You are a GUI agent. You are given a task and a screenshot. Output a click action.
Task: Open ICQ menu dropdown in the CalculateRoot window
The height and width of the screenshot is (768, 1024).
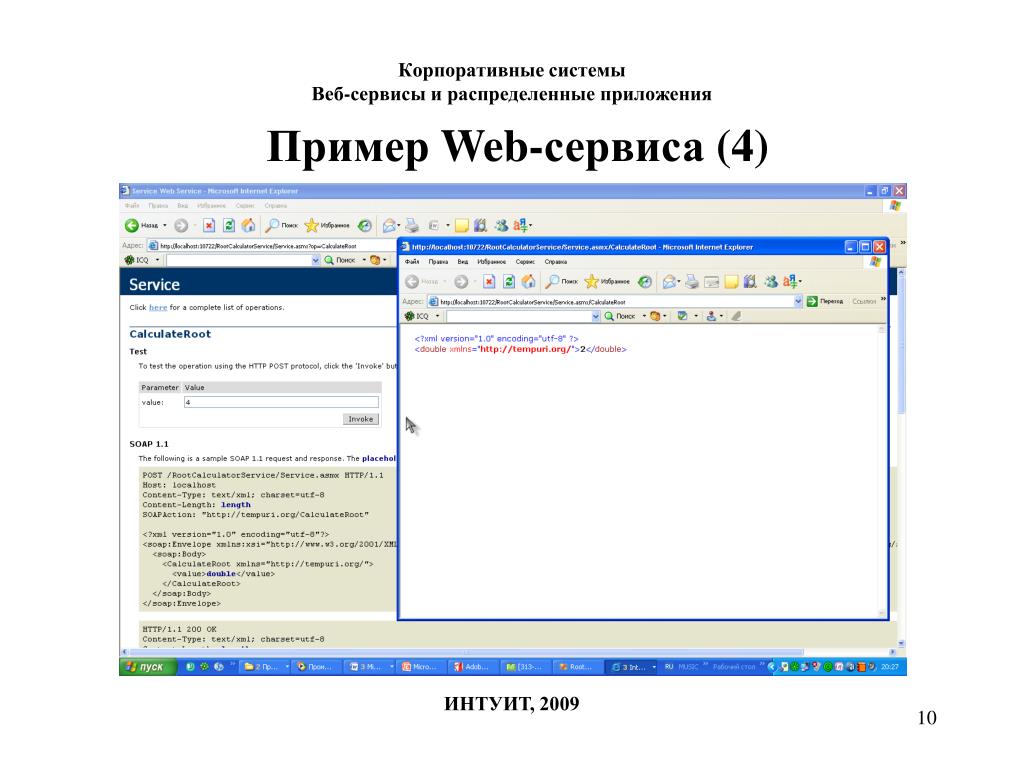click(x=438, y=316)
